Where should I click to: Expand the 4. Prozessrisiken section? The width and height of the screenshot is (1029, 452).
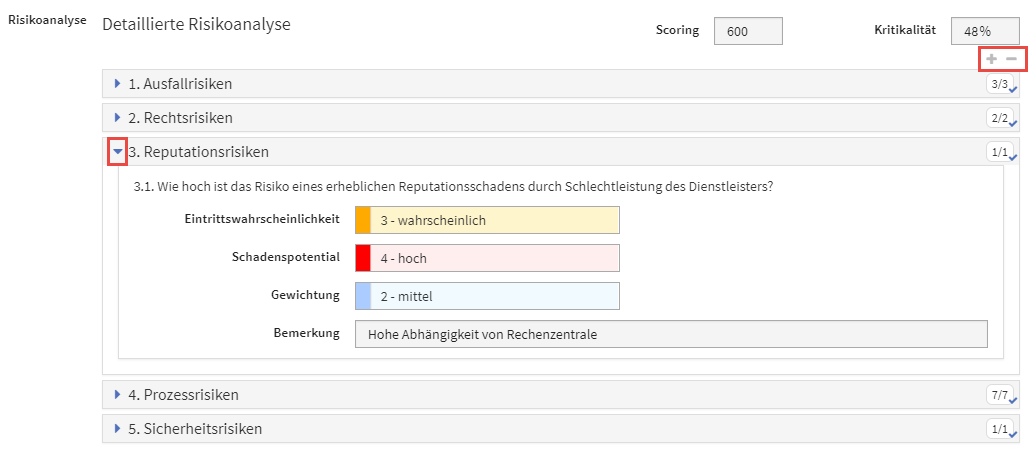pos(118,395)
